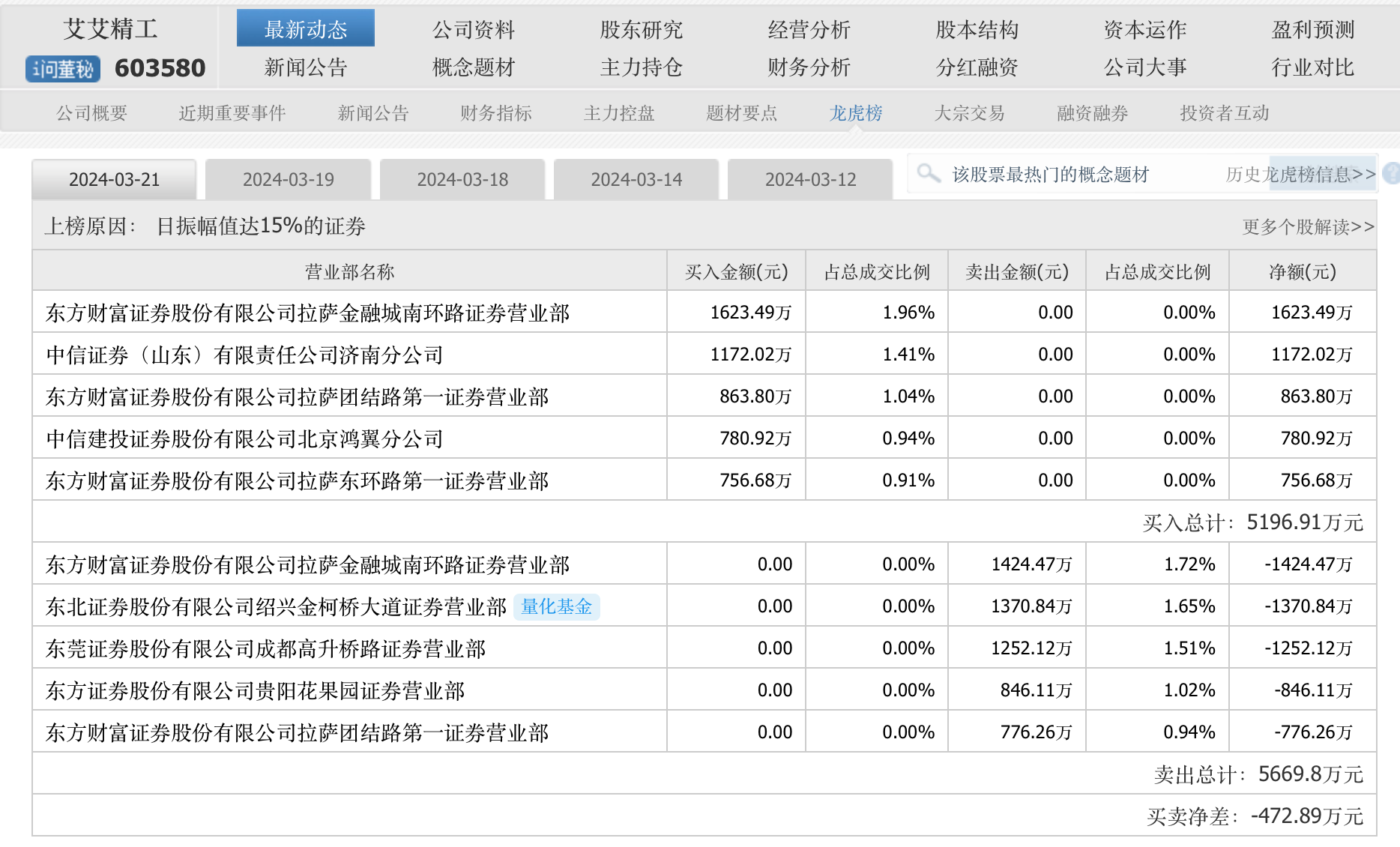
Task: Click the 问董秘 badge icon
Action: pyautogui.click(x=63, y=69)
